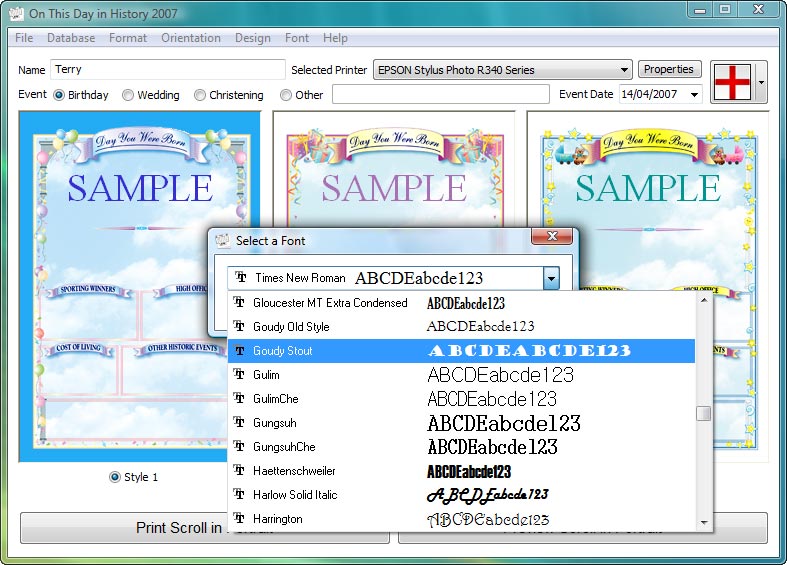Select the Christening event radio button
Screen dimensions: 787x565
tap(200, 95)
